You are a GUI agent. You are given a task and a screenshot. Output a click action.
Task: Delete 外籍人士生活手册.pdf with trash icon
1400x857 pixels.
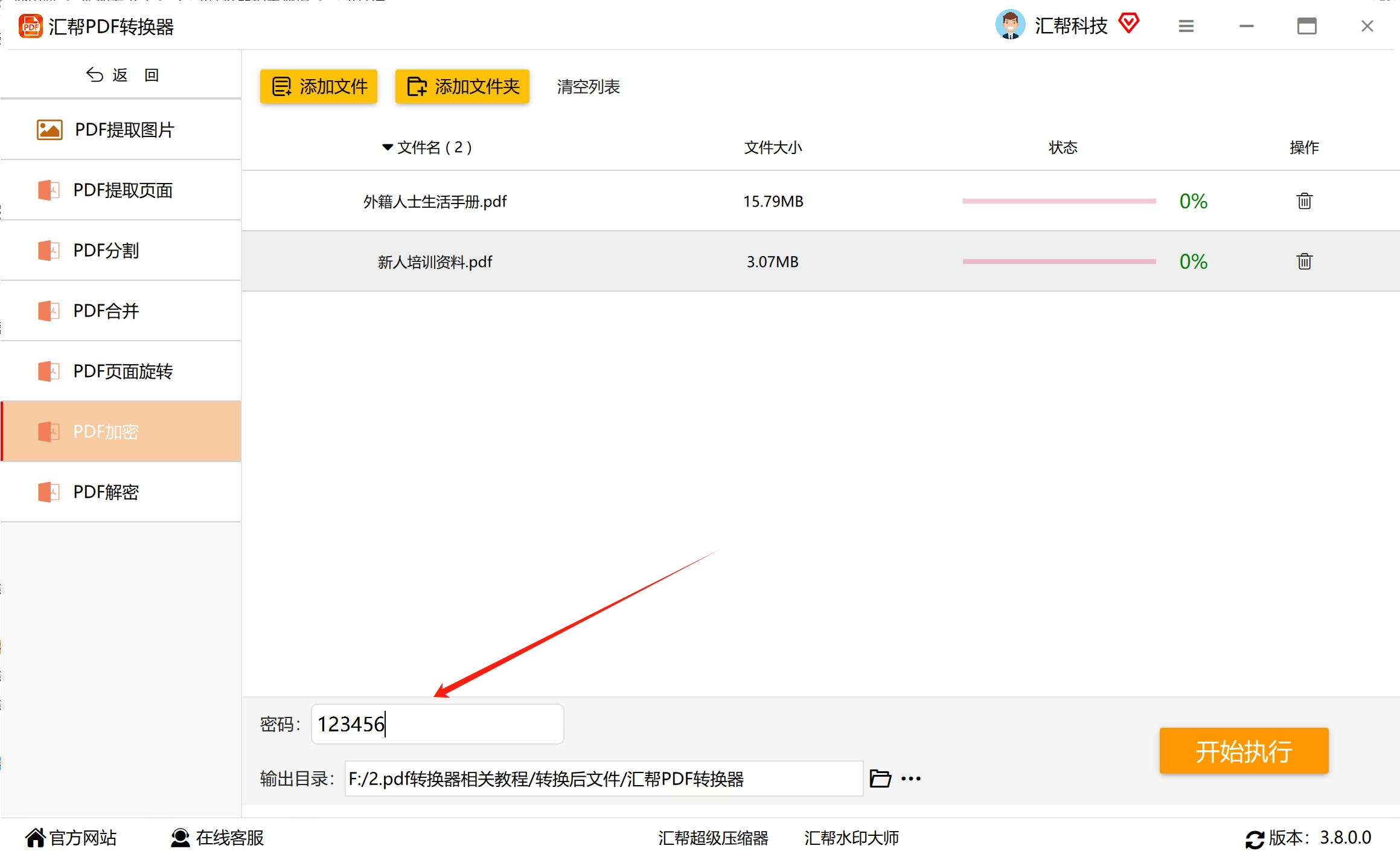[1304, 201]
